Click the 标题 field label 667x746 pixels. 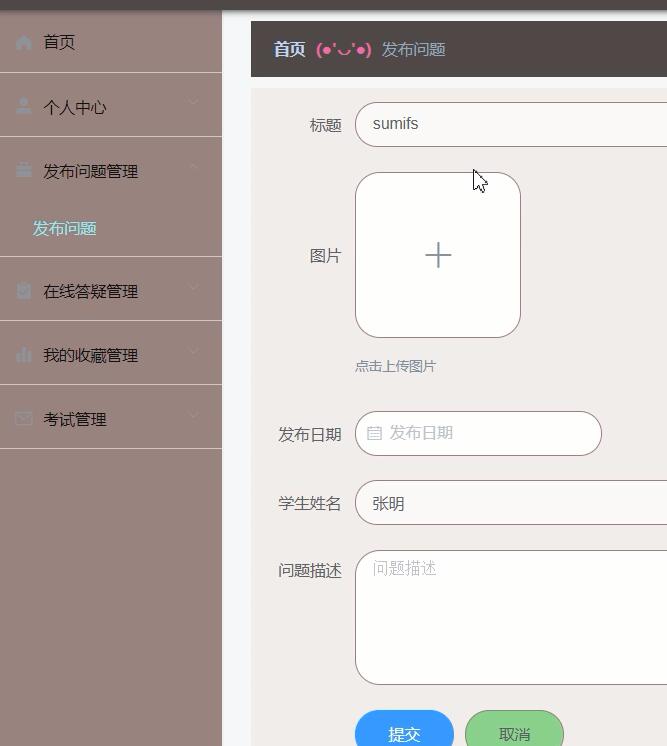pyautogui.click(x=325, y=125)
